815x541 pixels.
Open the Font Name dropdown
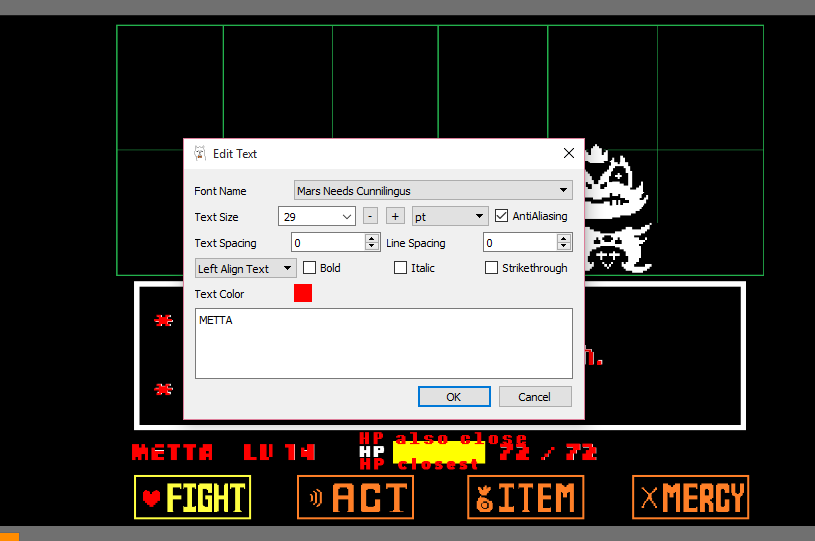(x=433, y=191)
